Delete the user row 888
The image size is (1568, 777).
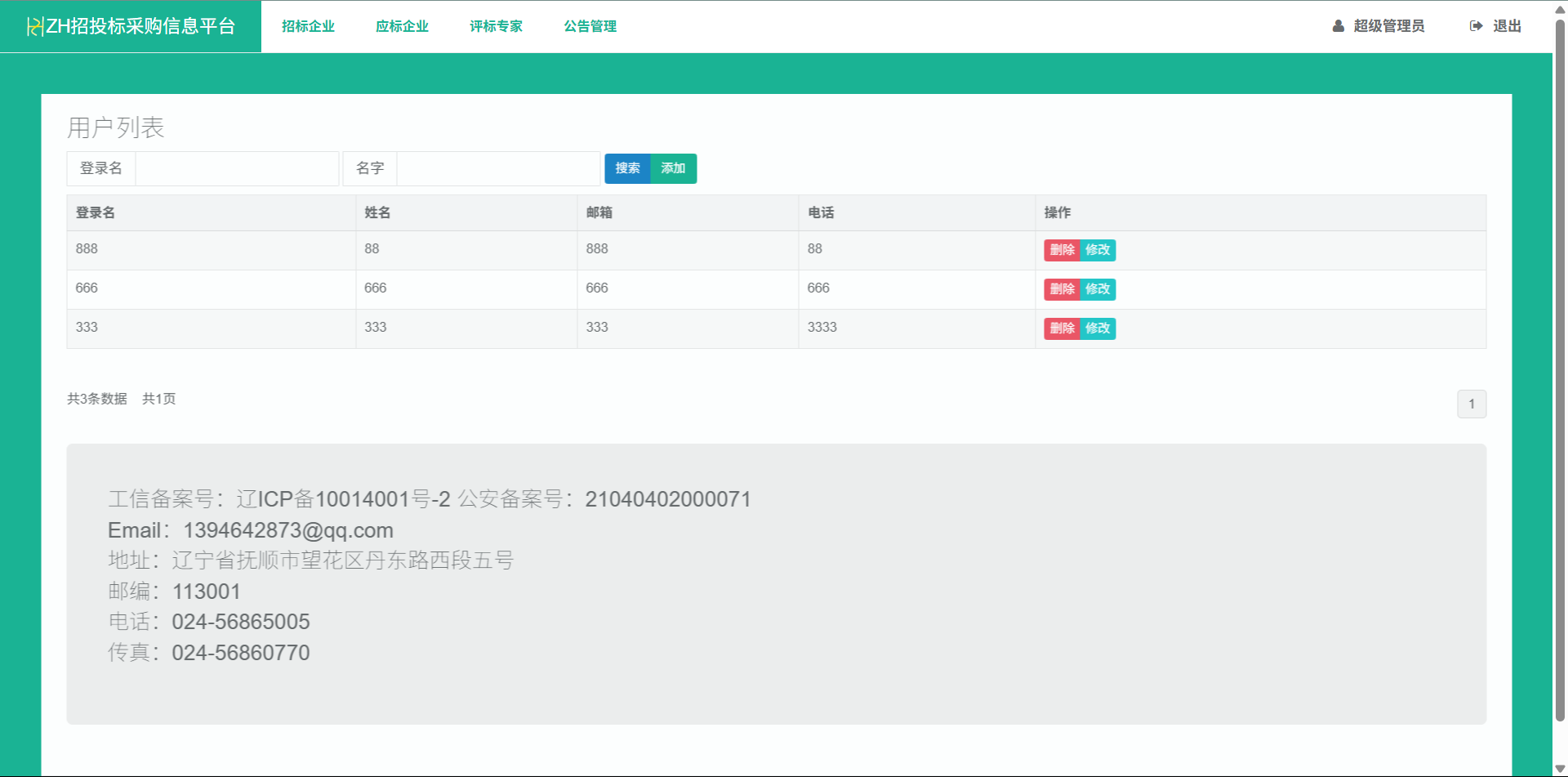click(x=1062, y=250)
